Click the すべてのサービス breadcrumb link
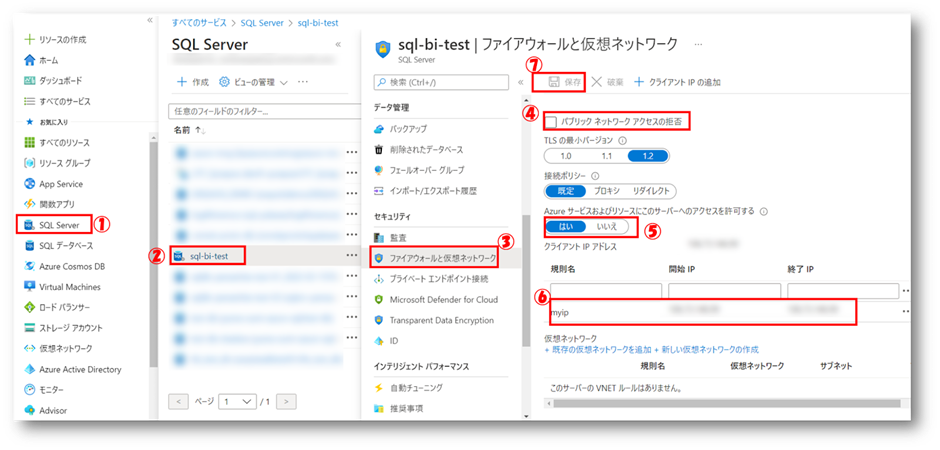 (199, 23)
